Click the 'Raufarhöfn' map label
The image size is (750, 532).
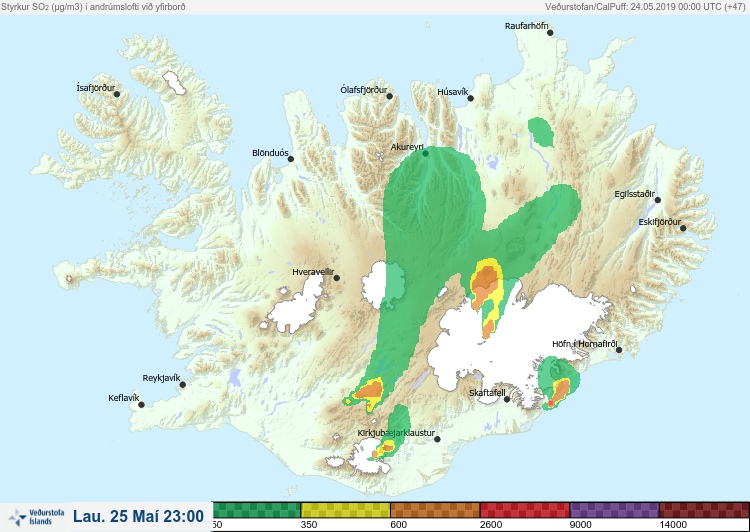527,26
